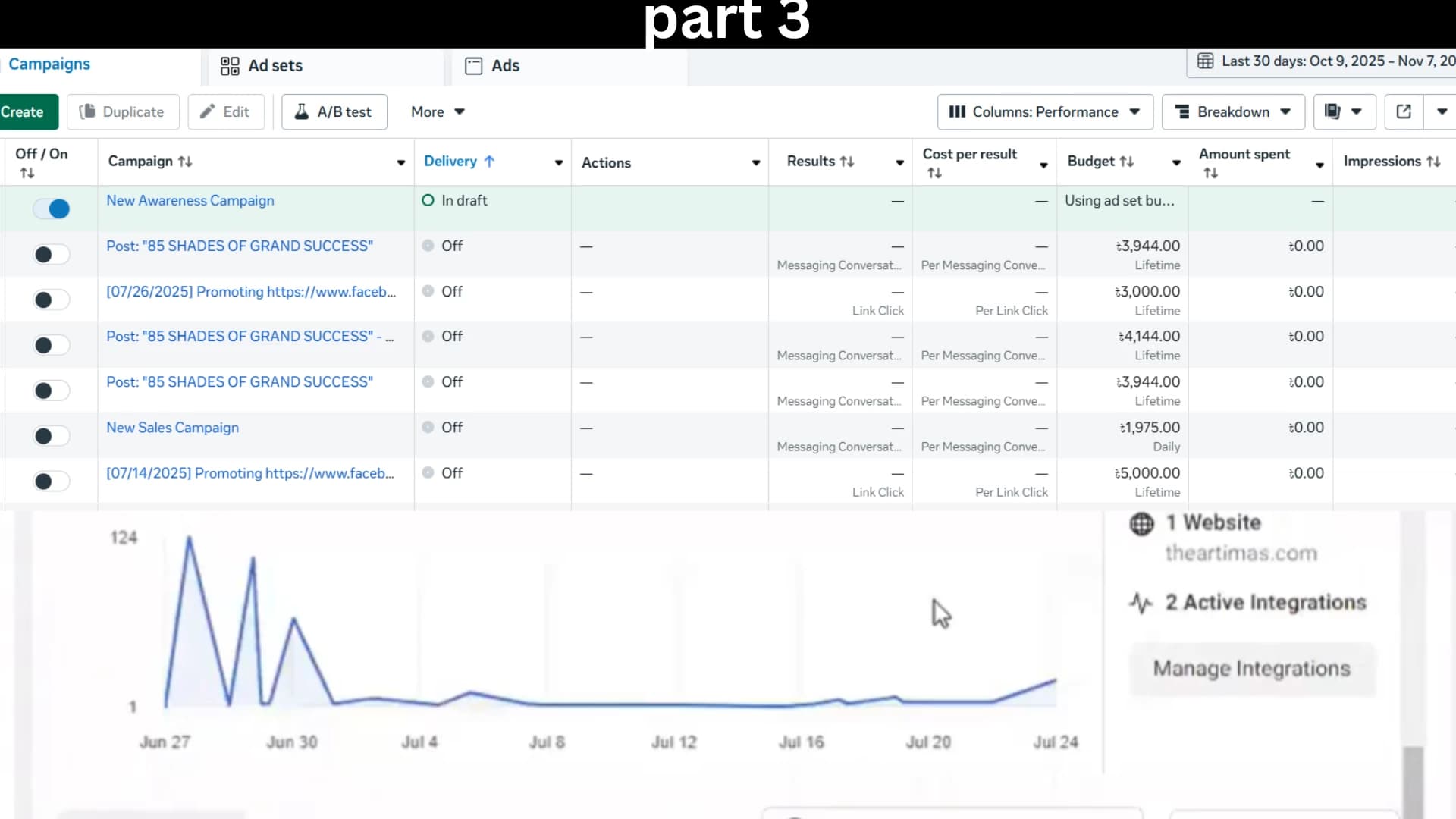Sort by Impressions arrows icon

point(1433,162)
